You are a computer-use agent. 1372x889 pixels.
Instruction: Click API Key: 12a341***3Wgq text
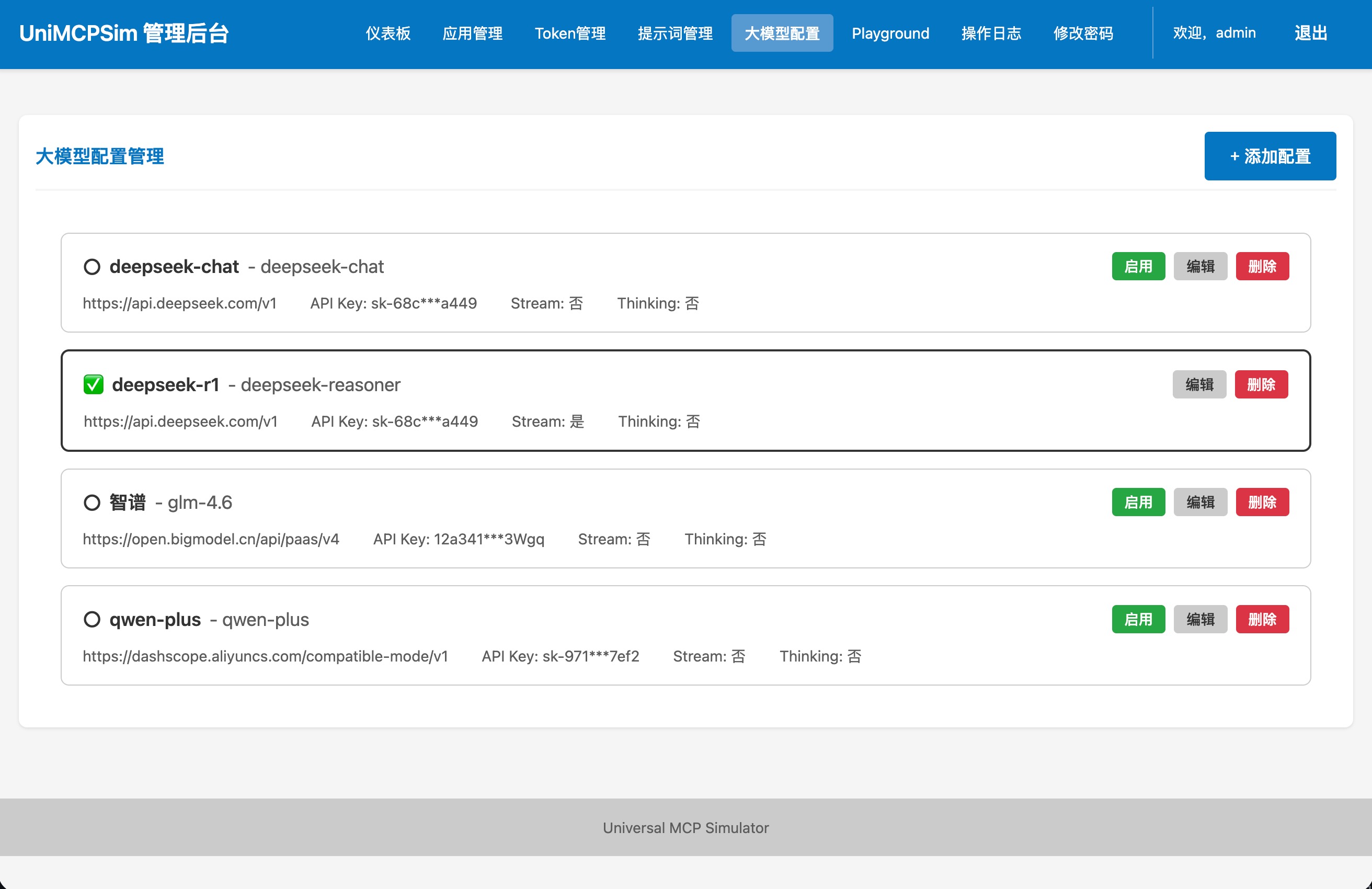[x=459, y=539]
